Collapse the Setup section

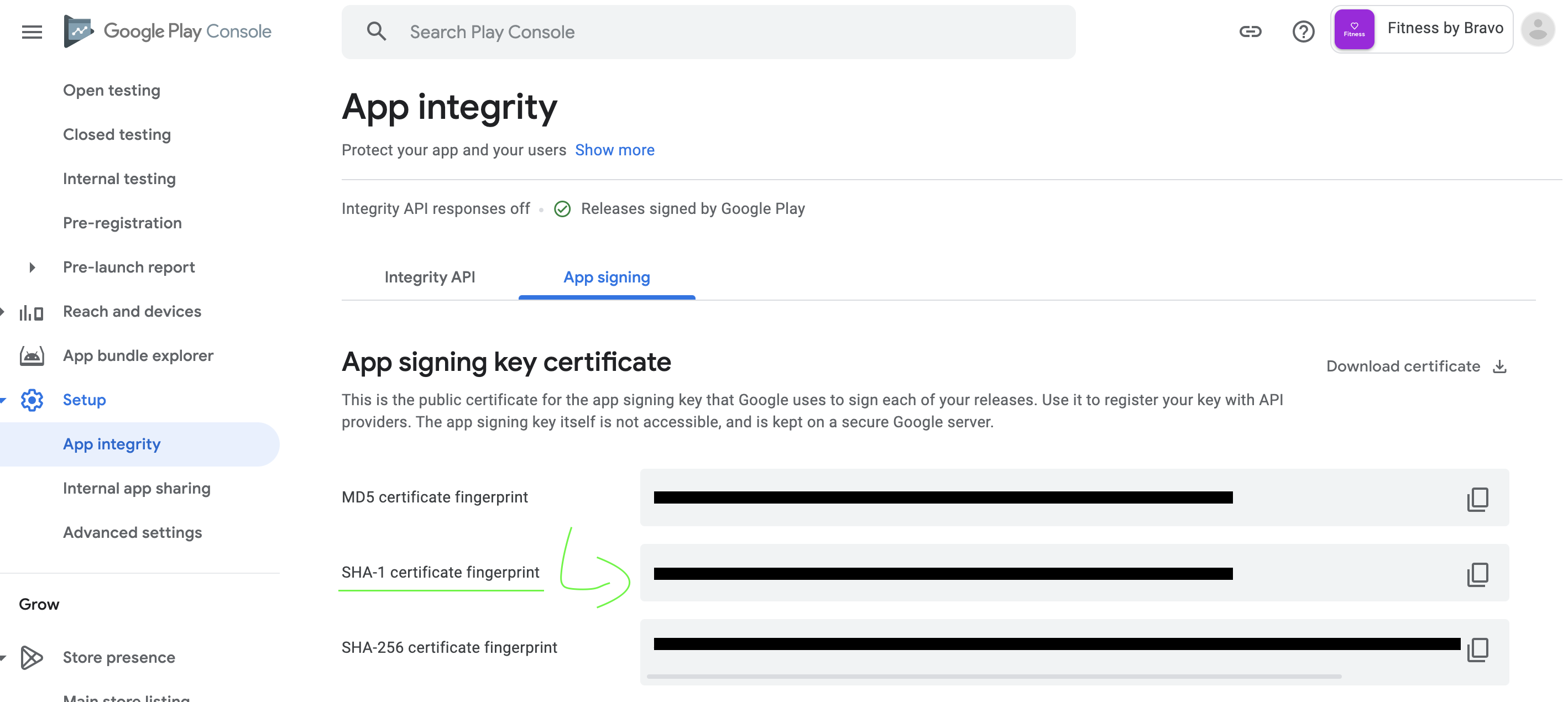click(x=3, y=400)
